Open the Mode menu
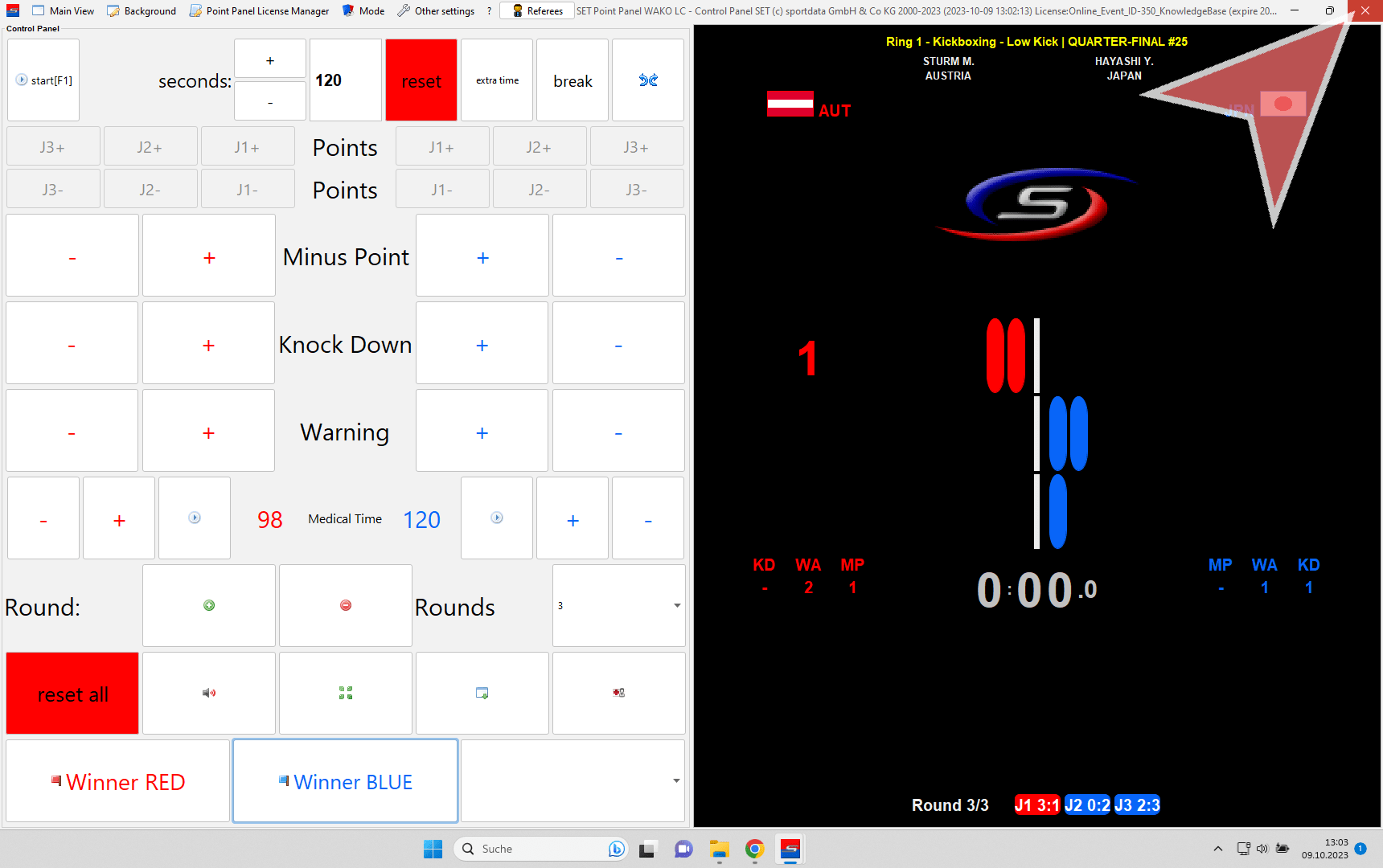 pos(363,10)
